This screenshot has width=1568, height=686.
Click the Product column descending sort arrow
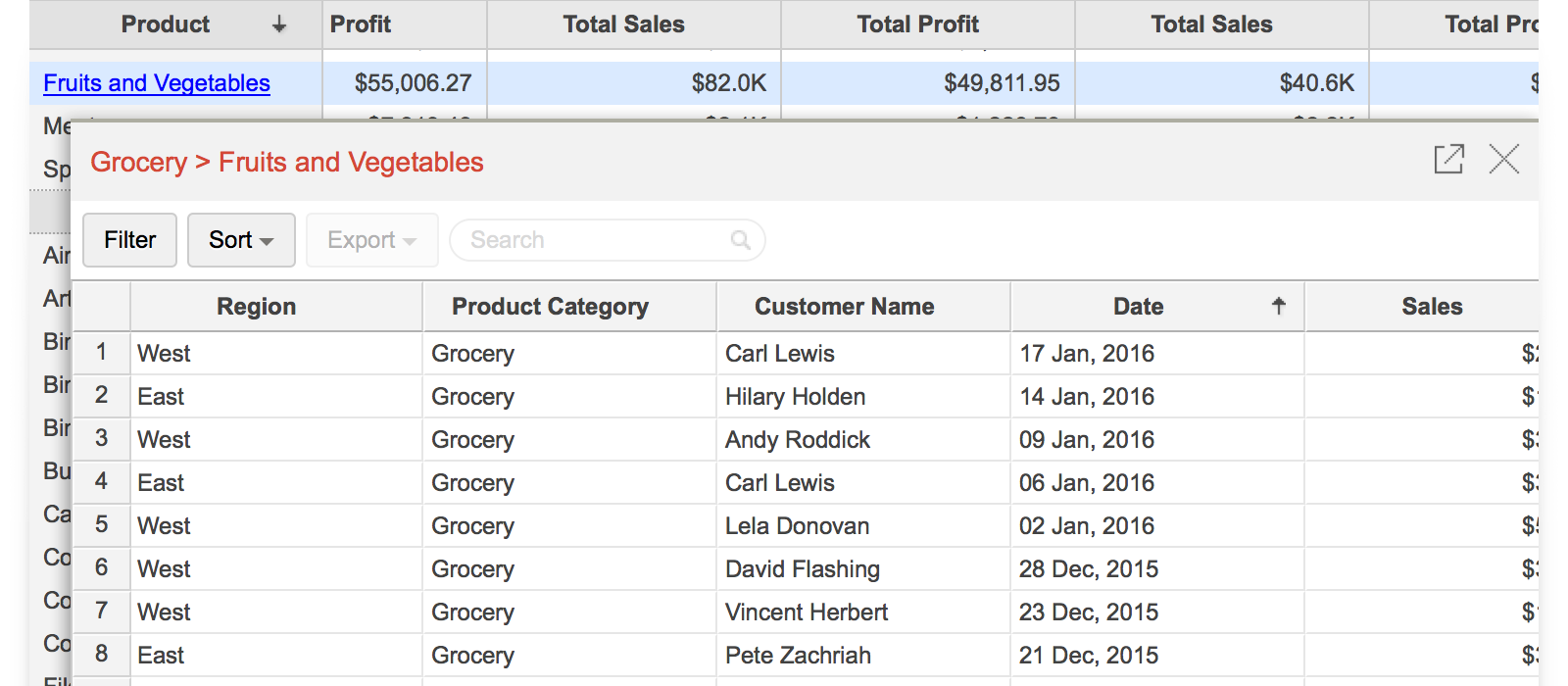[279, 24]
